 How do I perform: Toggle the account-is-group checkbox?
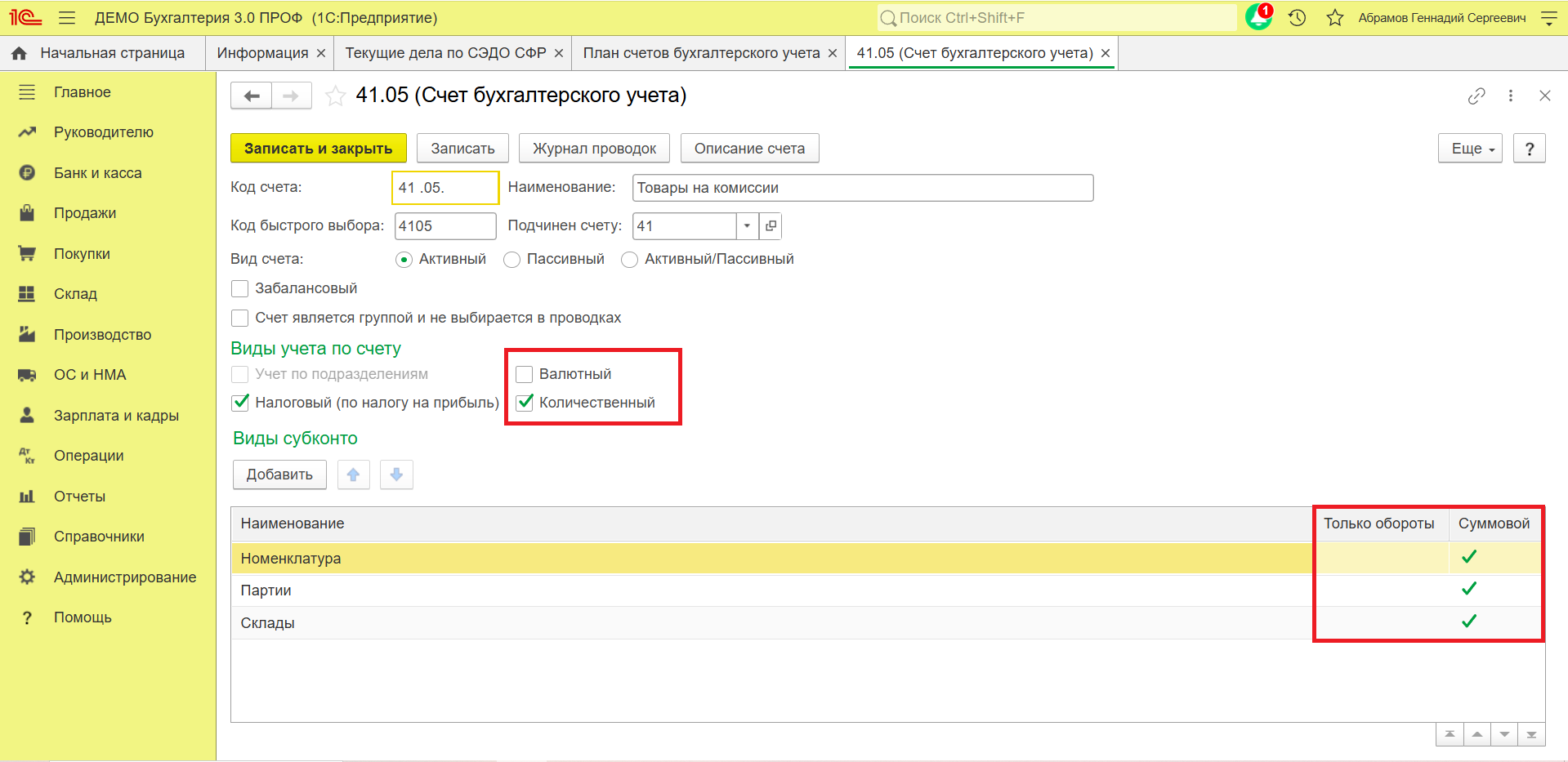(239, 318)
